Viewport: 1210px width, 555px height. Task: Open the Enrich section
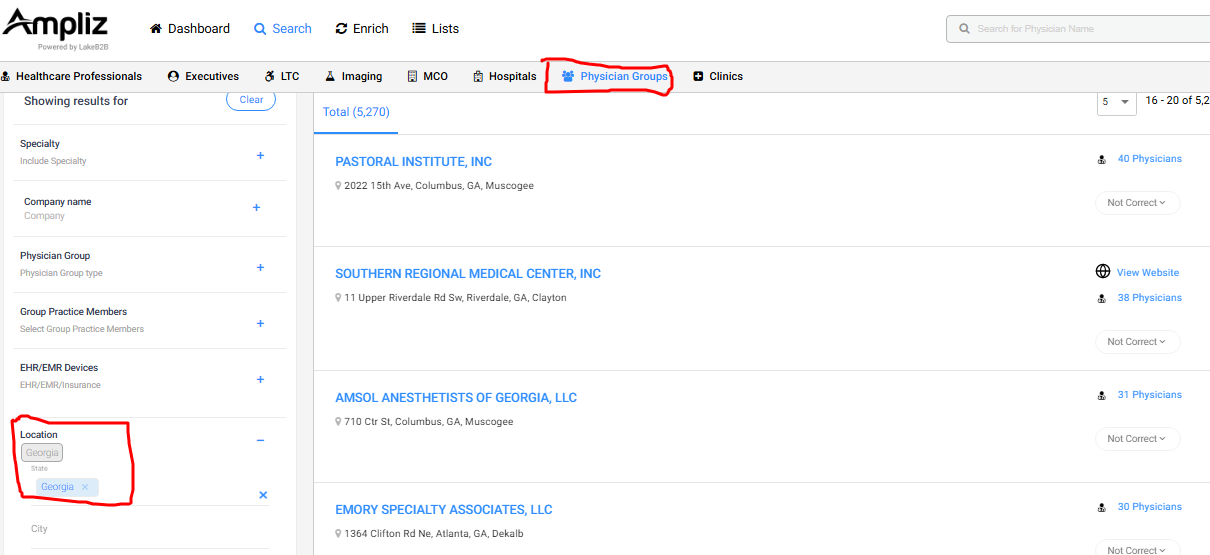362,29
